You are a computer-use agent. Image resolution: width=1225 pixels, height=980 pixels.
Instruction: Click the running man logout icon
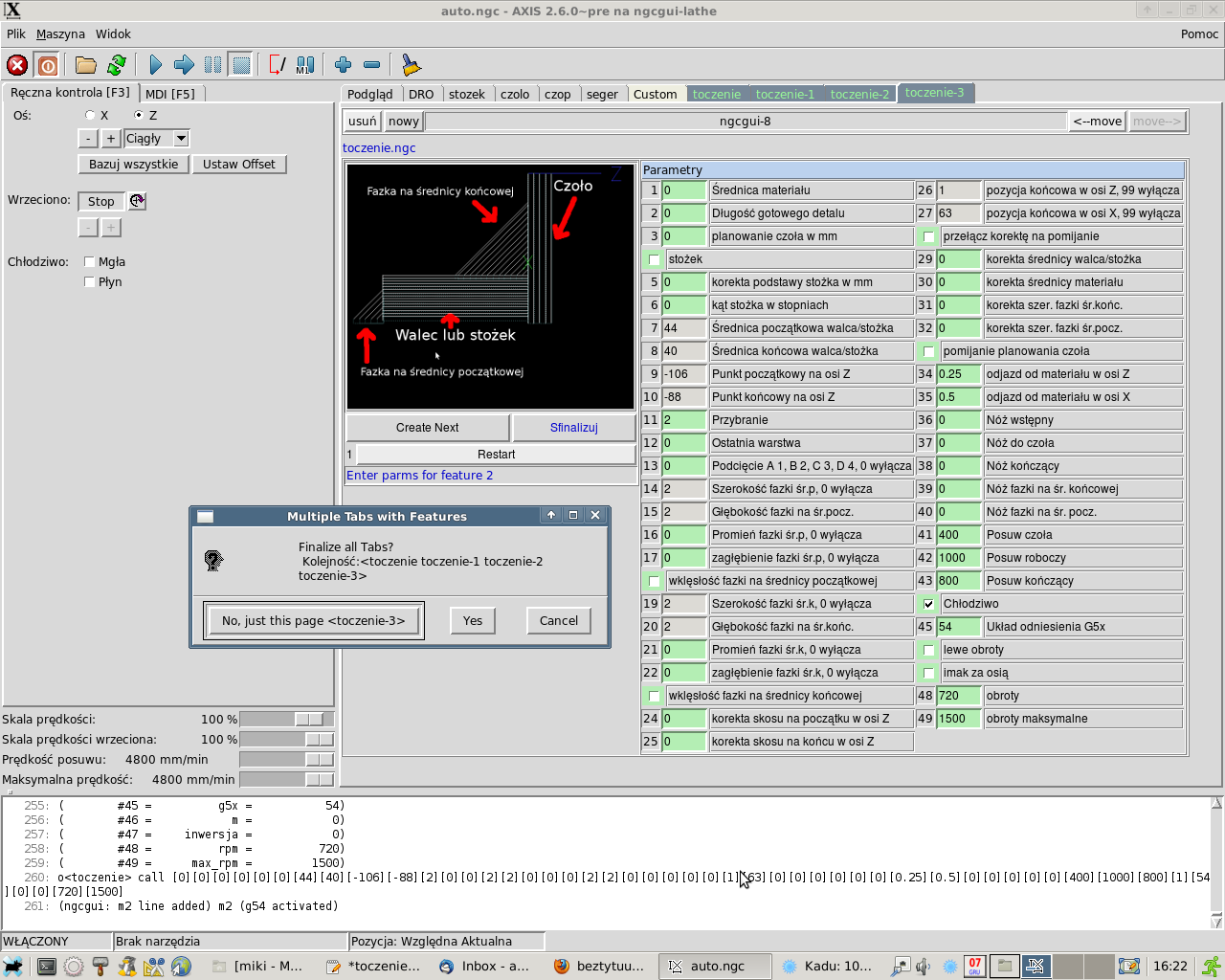click(x=1211, y=967)
